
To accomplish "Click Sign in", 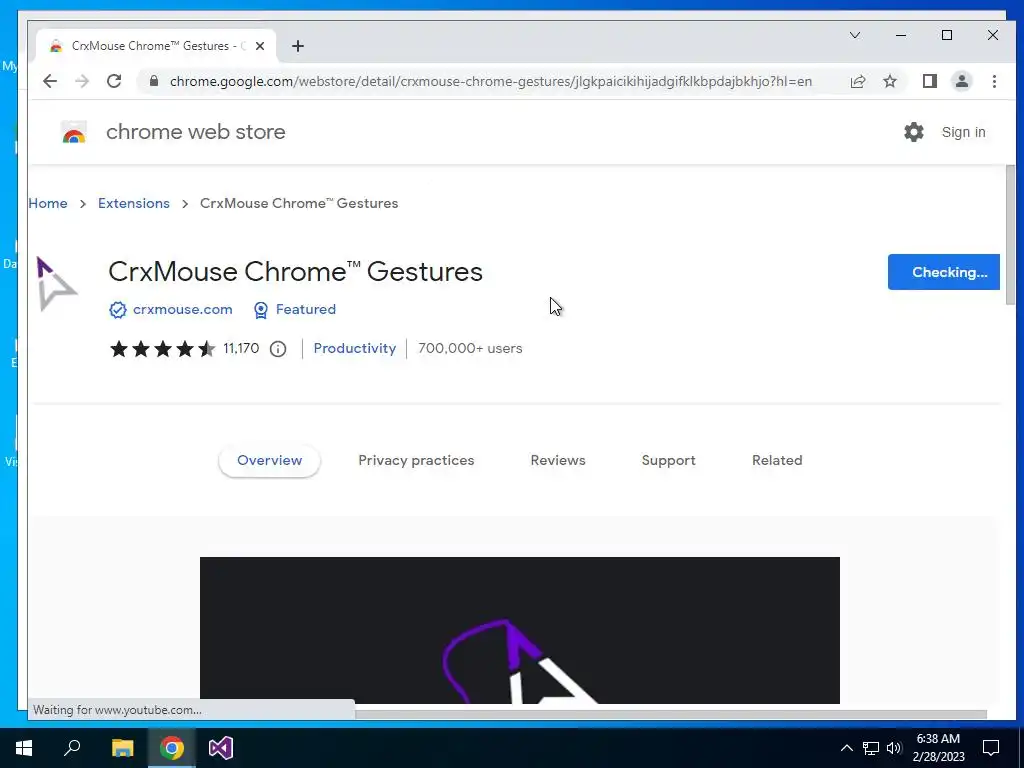I will [x=963, y=132].
